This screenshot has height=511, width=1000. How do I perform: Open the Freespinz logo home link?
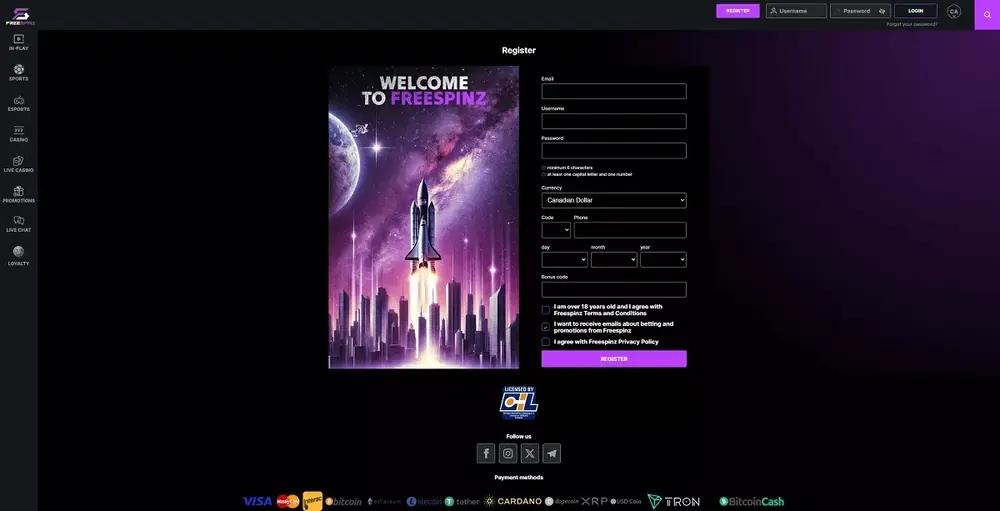20,16
